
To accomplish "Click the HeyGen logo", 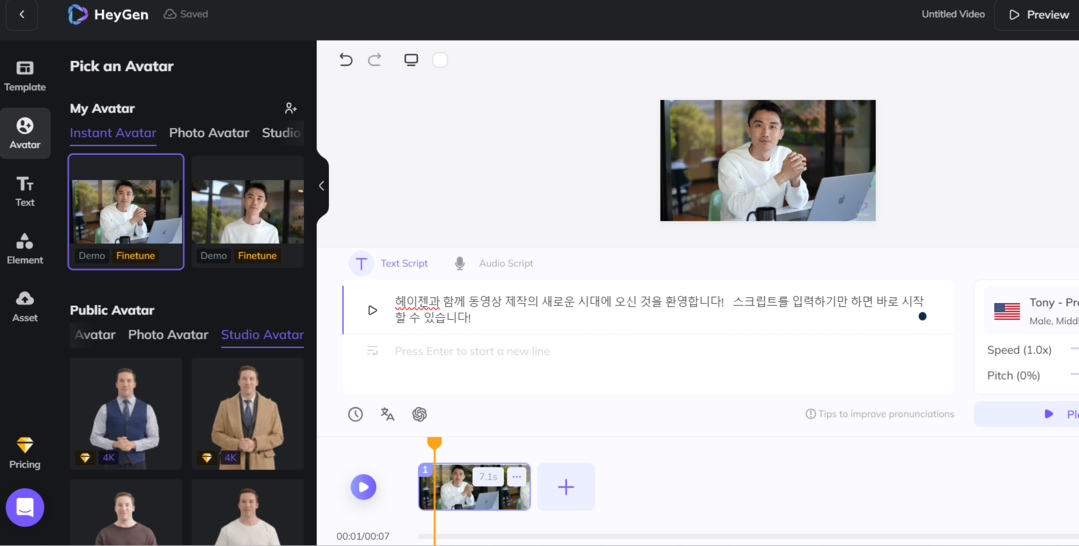I will tap(108, 14).
